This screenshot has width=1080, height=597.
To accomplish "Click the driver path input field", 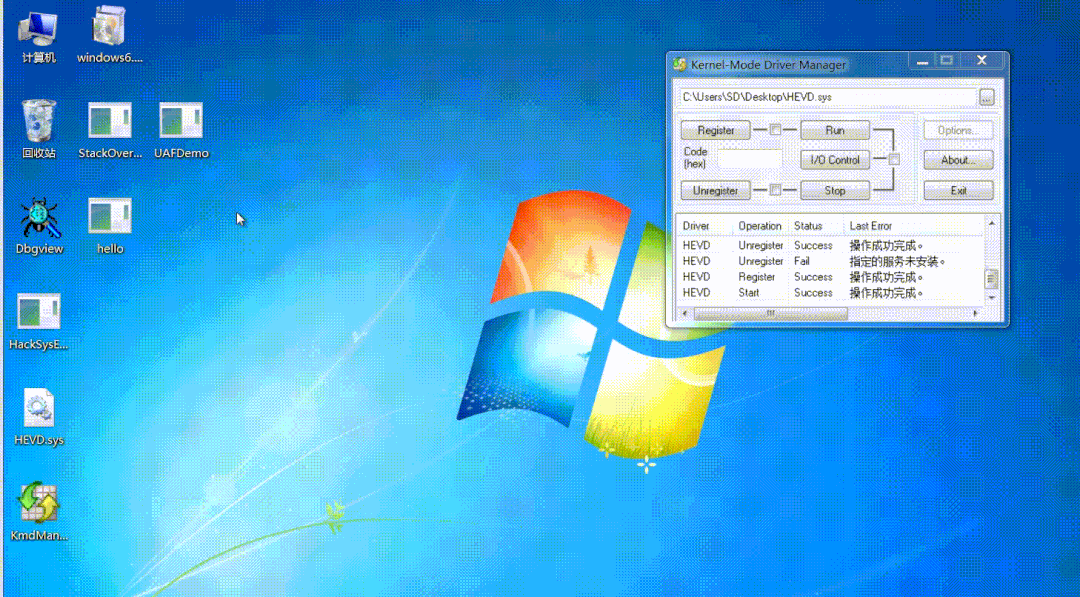I will click(x=827, y=97).
